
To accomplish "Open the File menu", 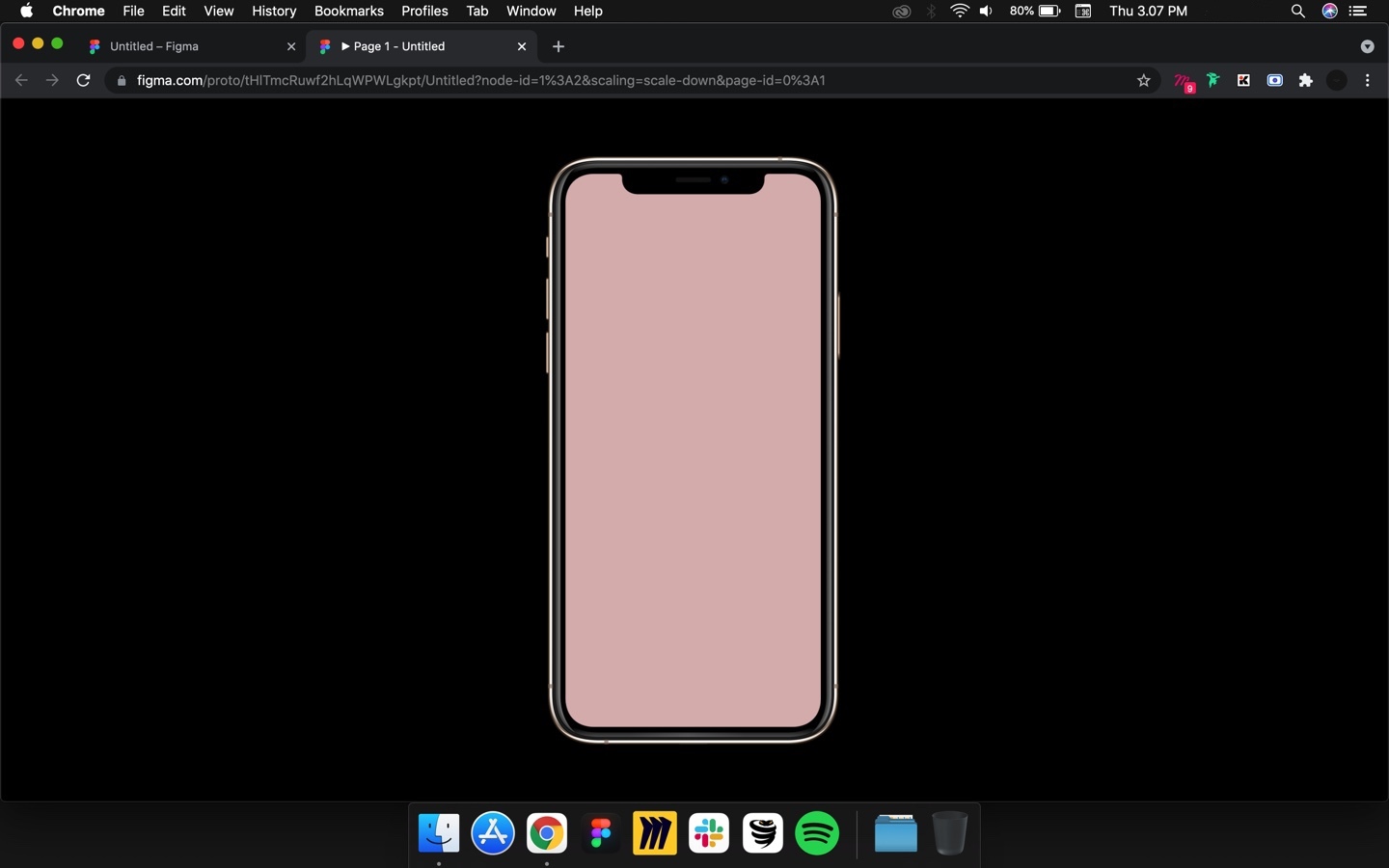I will [133, 11].
